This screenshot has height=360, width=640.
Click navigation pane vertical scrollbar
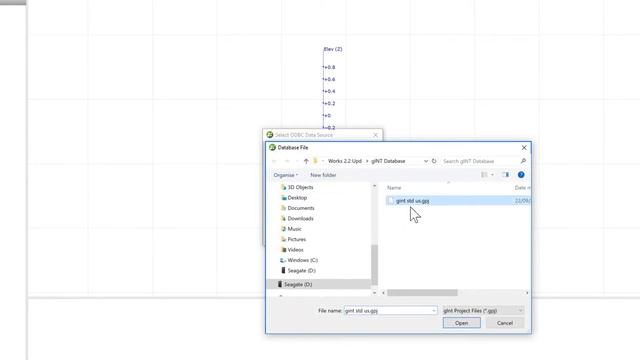(x=374, y=264)
